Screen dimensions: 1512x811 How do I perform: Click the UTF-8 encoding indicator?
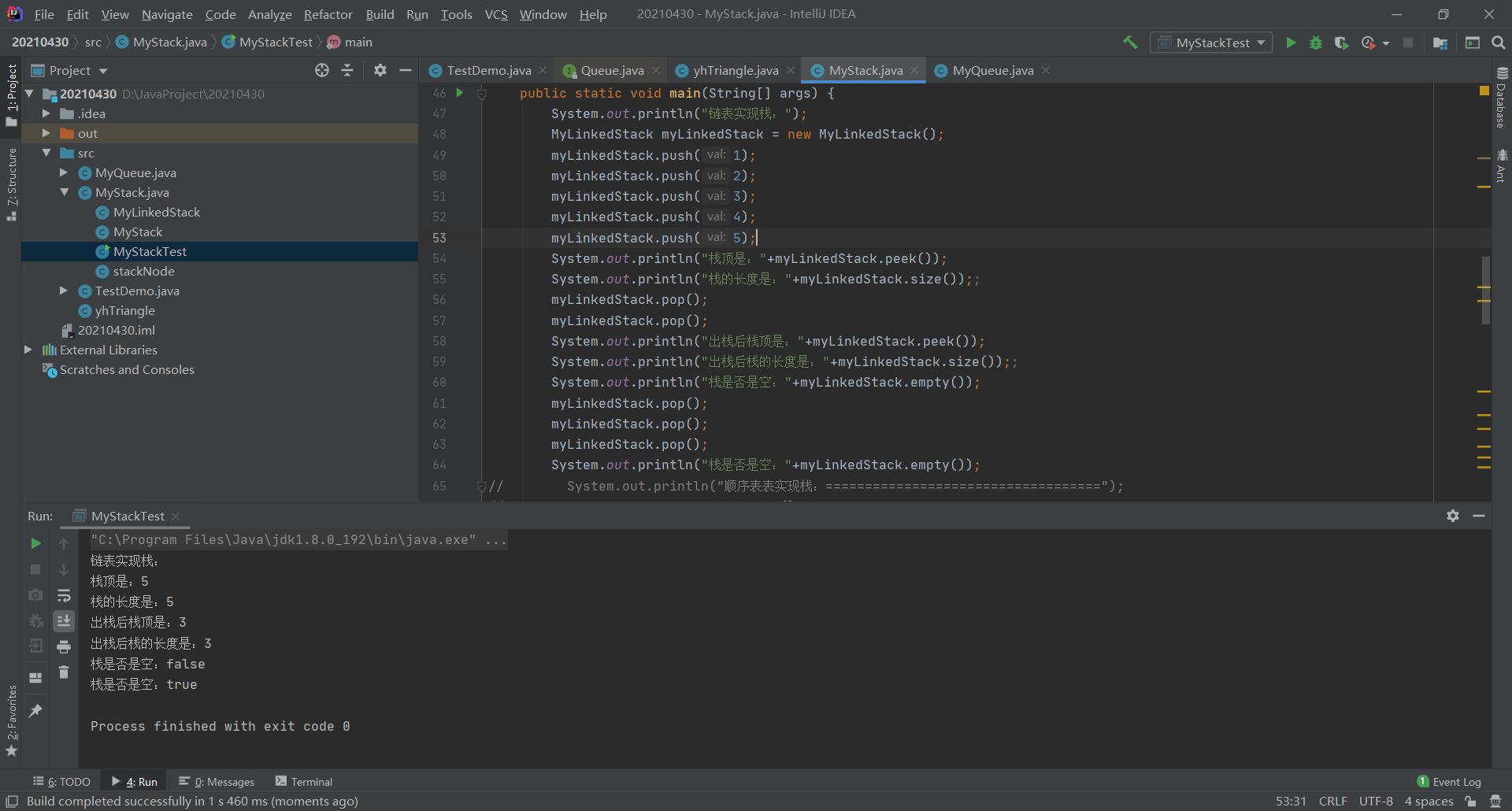pos(1375,801)
